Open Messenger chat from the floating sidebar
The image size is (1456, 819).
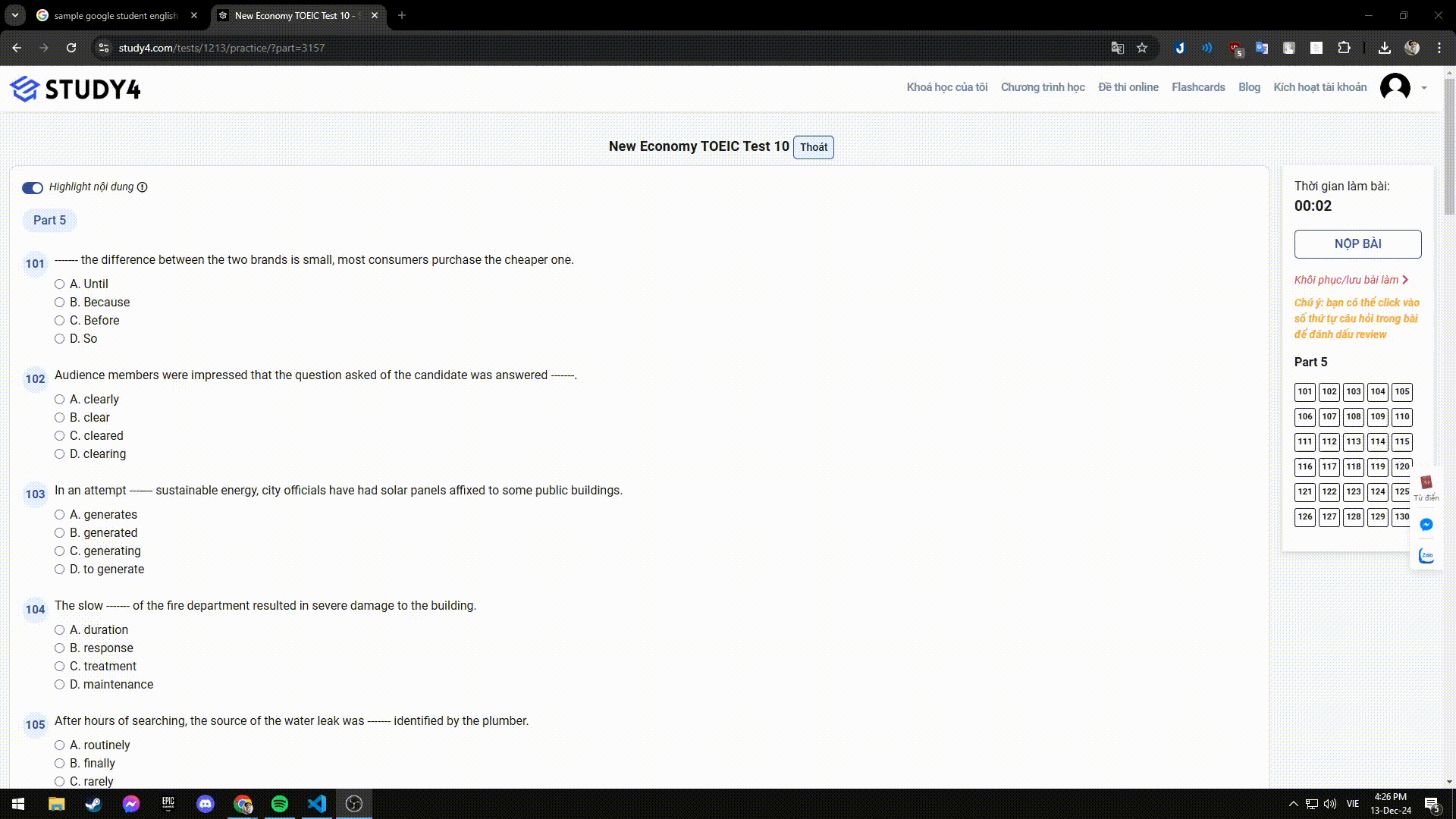pos(1426,524)
